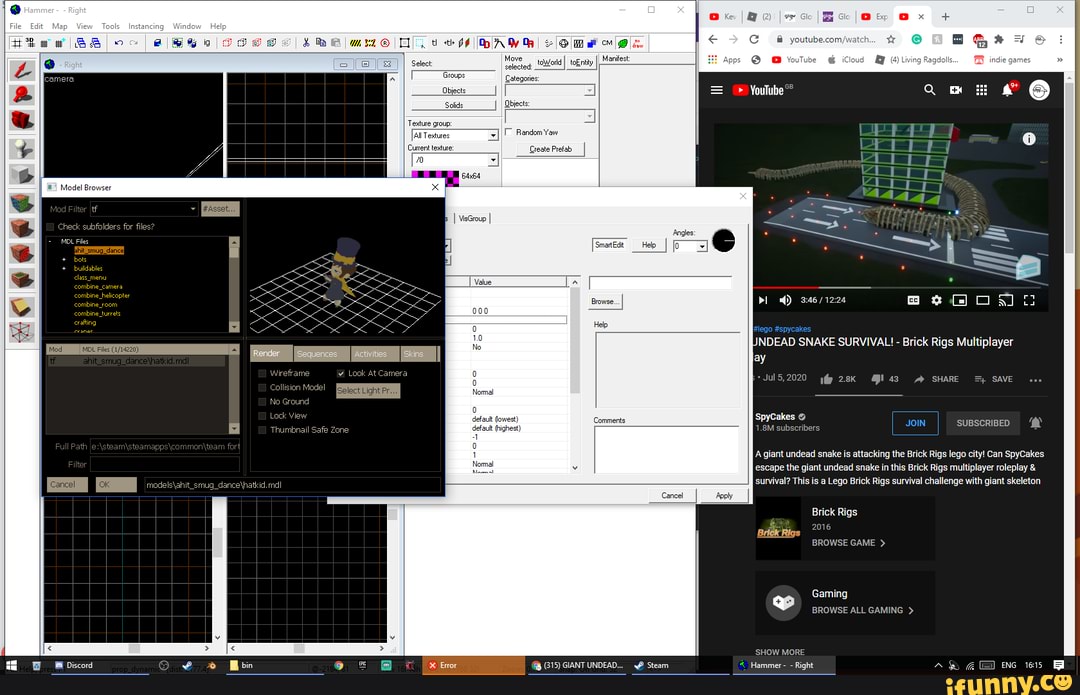1080x695 pixels.
Task: Click the Create Prefab button
Action: click(x=550, y=149)
